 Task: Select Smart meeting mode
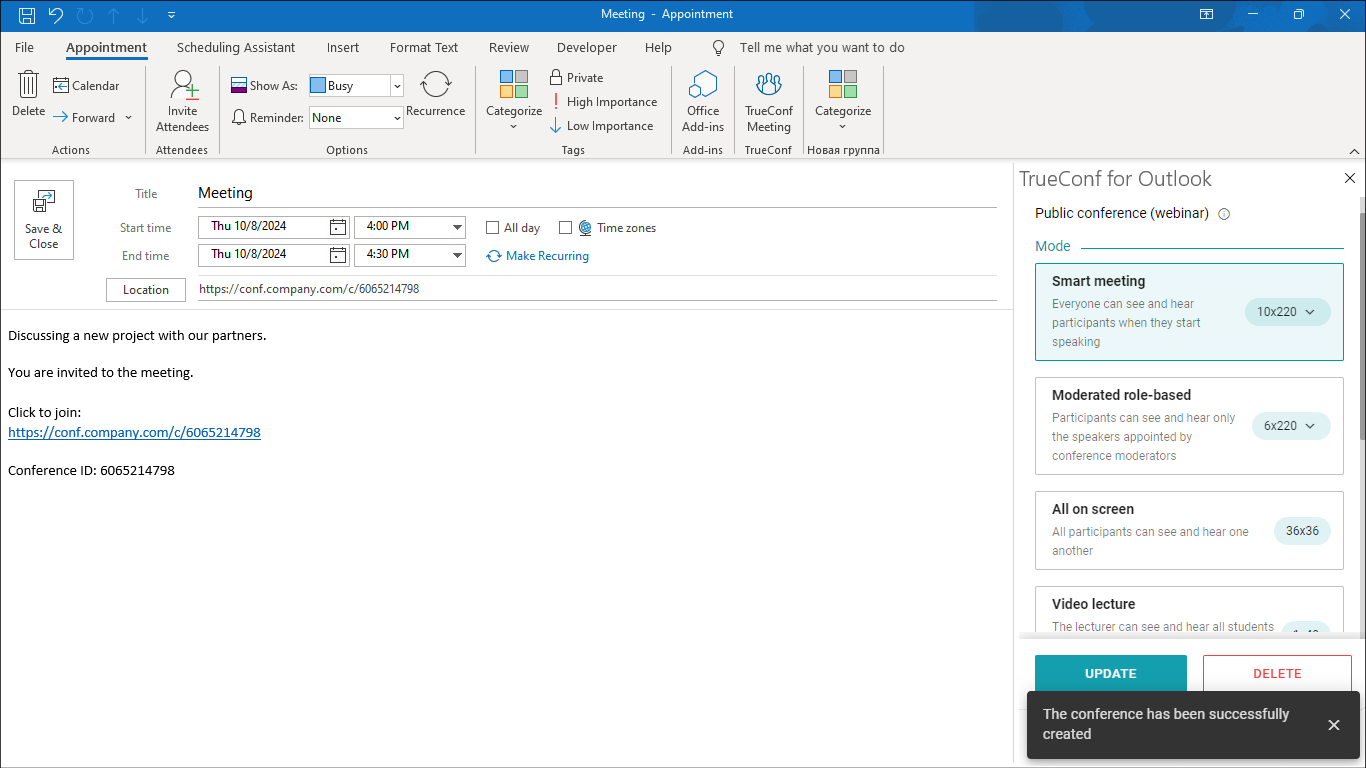click(1189, 312)
